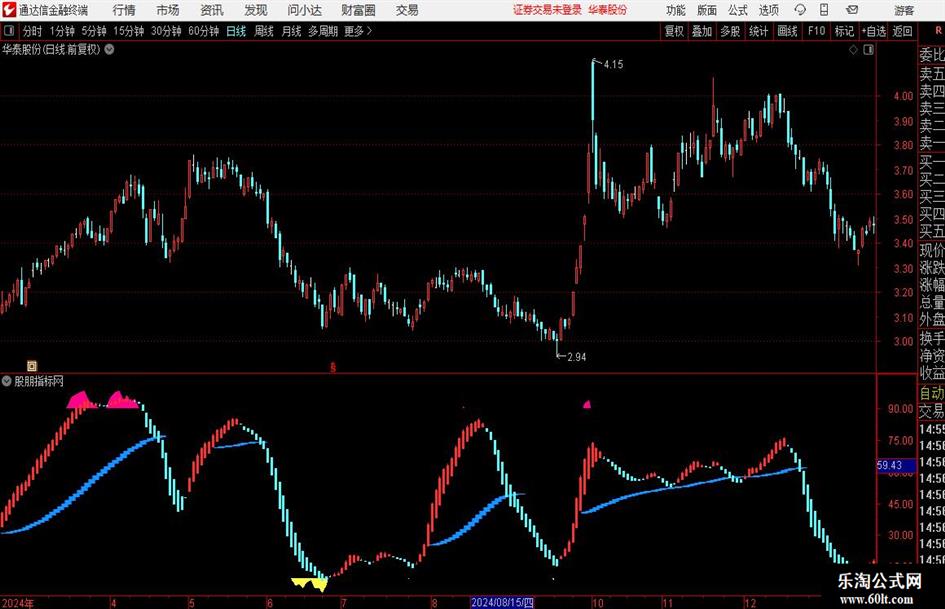This screenshot has height=609, width=945.
Task: Click the 复权 button
Action: 674,31
